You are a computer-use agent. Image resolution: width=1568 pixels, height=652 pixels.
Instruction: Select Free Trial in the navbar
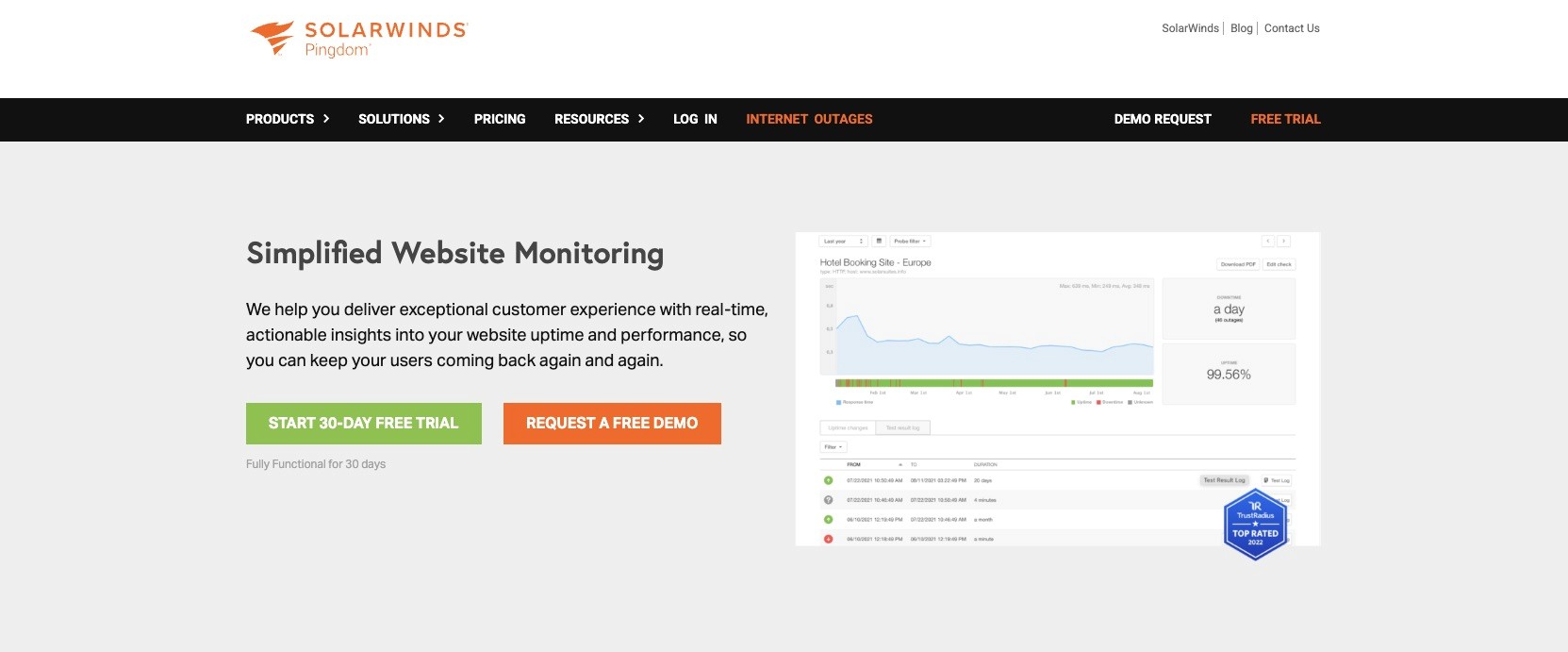click(x=1285, y=119)
